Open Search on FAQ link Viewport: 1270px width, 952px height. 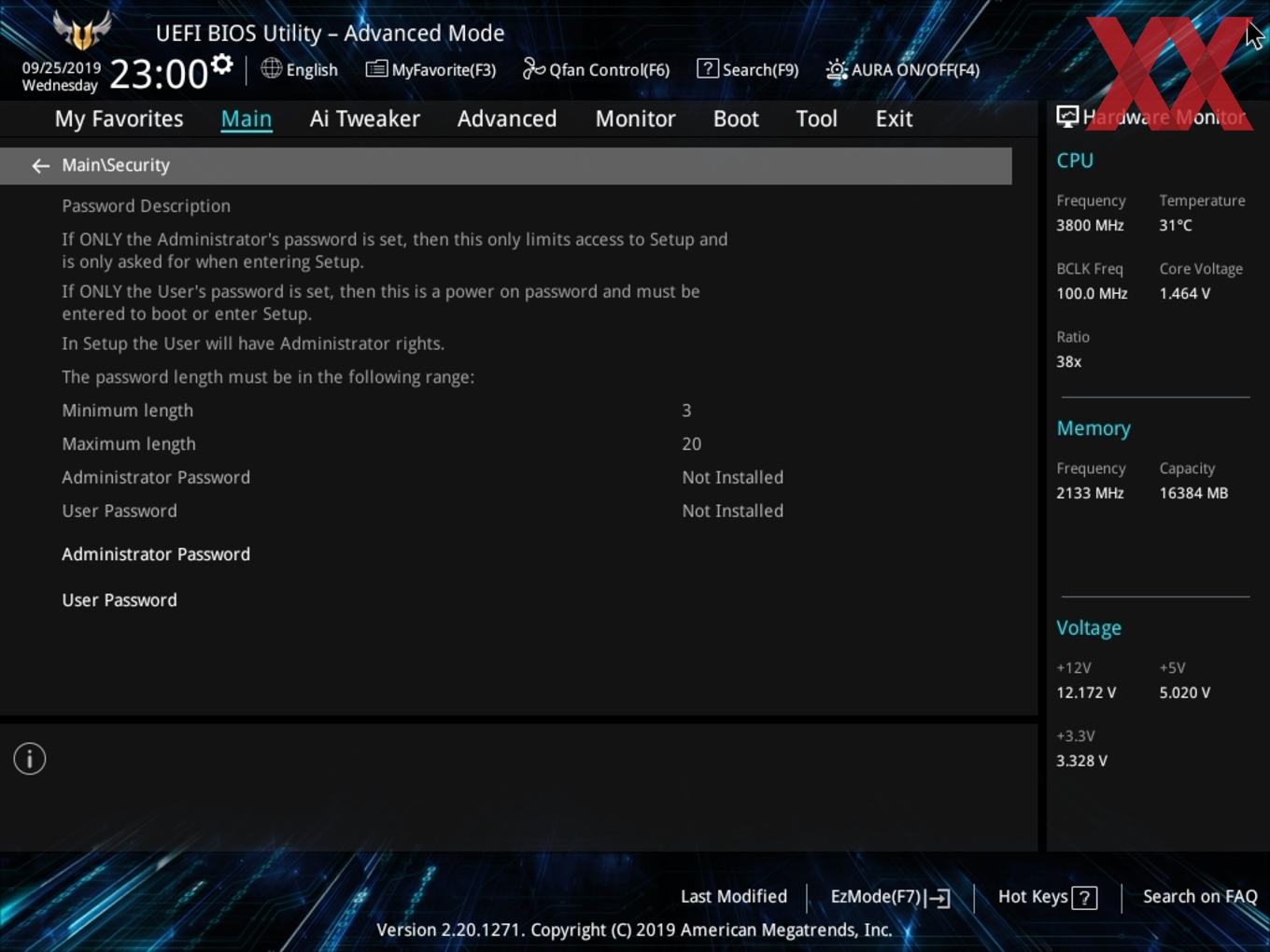[x=1200, y=897]
